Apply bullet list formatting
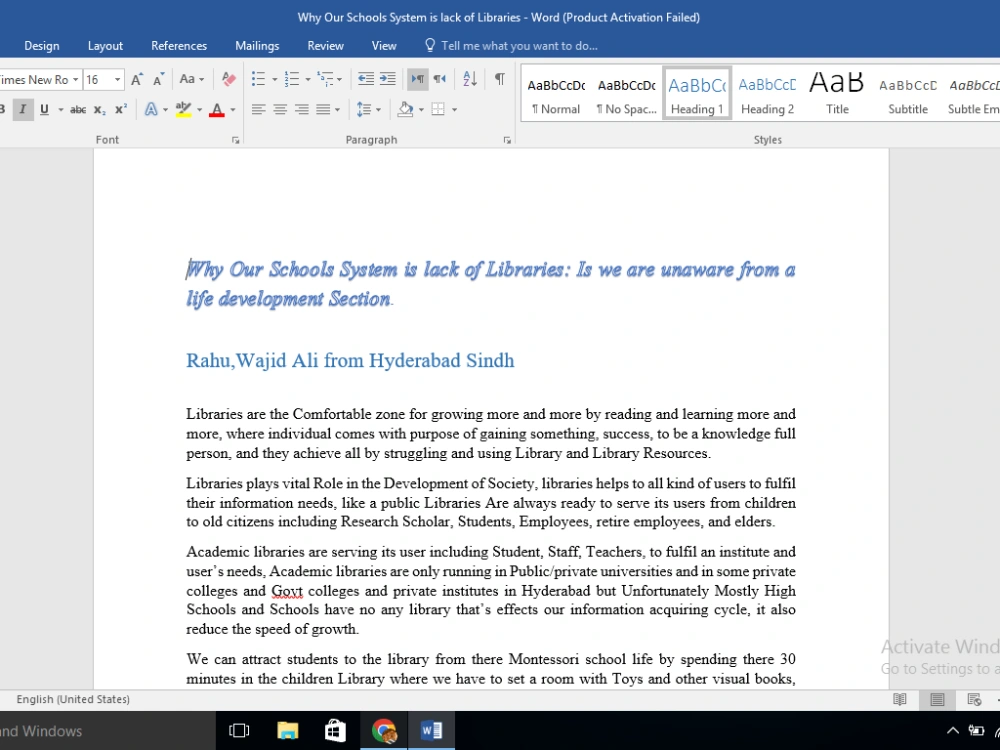This screenshot has width=1000, height=750. (258, 79)
